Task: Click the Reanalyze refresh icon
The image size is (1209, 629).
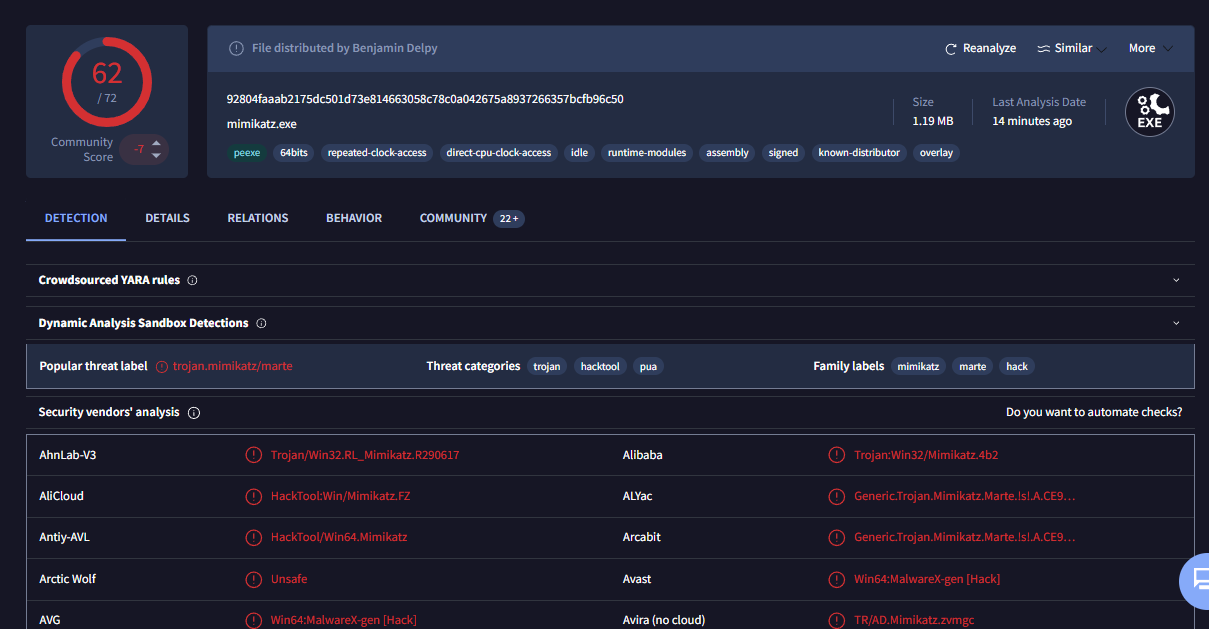Action: coord(951,48)
